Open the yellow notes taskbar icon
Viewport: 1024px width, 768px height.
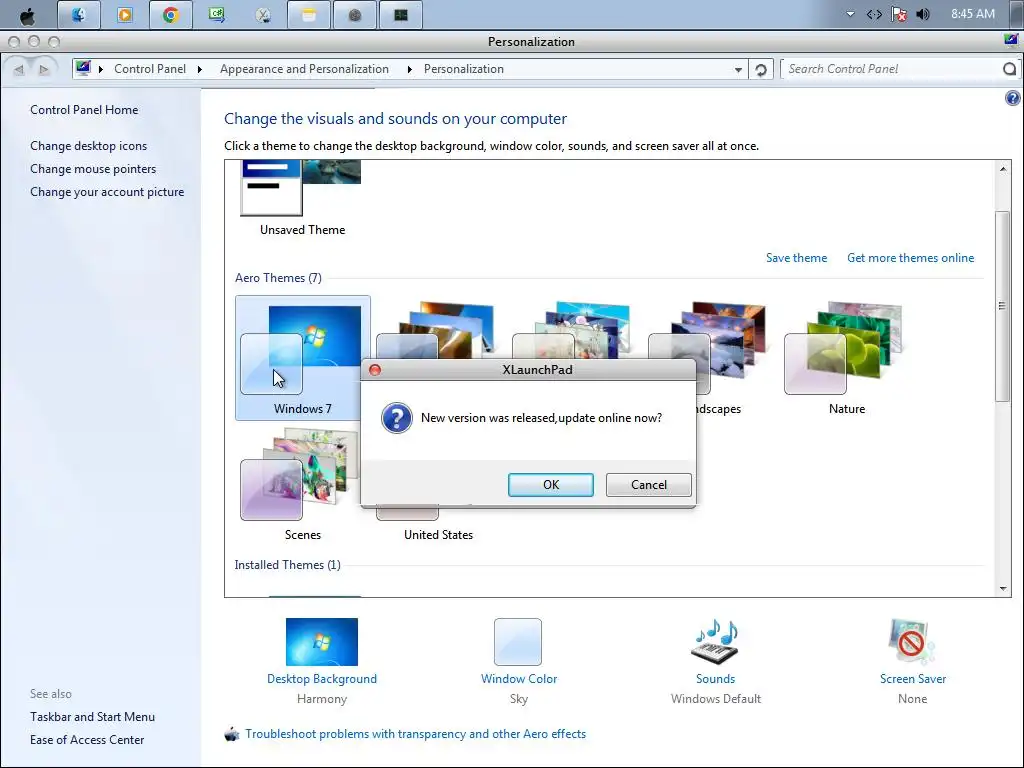pos(309,15)
